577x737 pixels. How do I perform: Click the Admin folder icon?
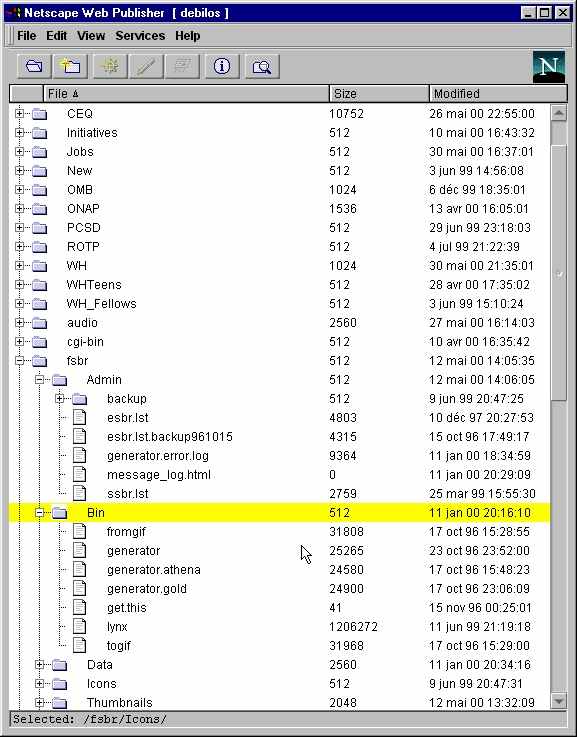click(x=59, y=380)
